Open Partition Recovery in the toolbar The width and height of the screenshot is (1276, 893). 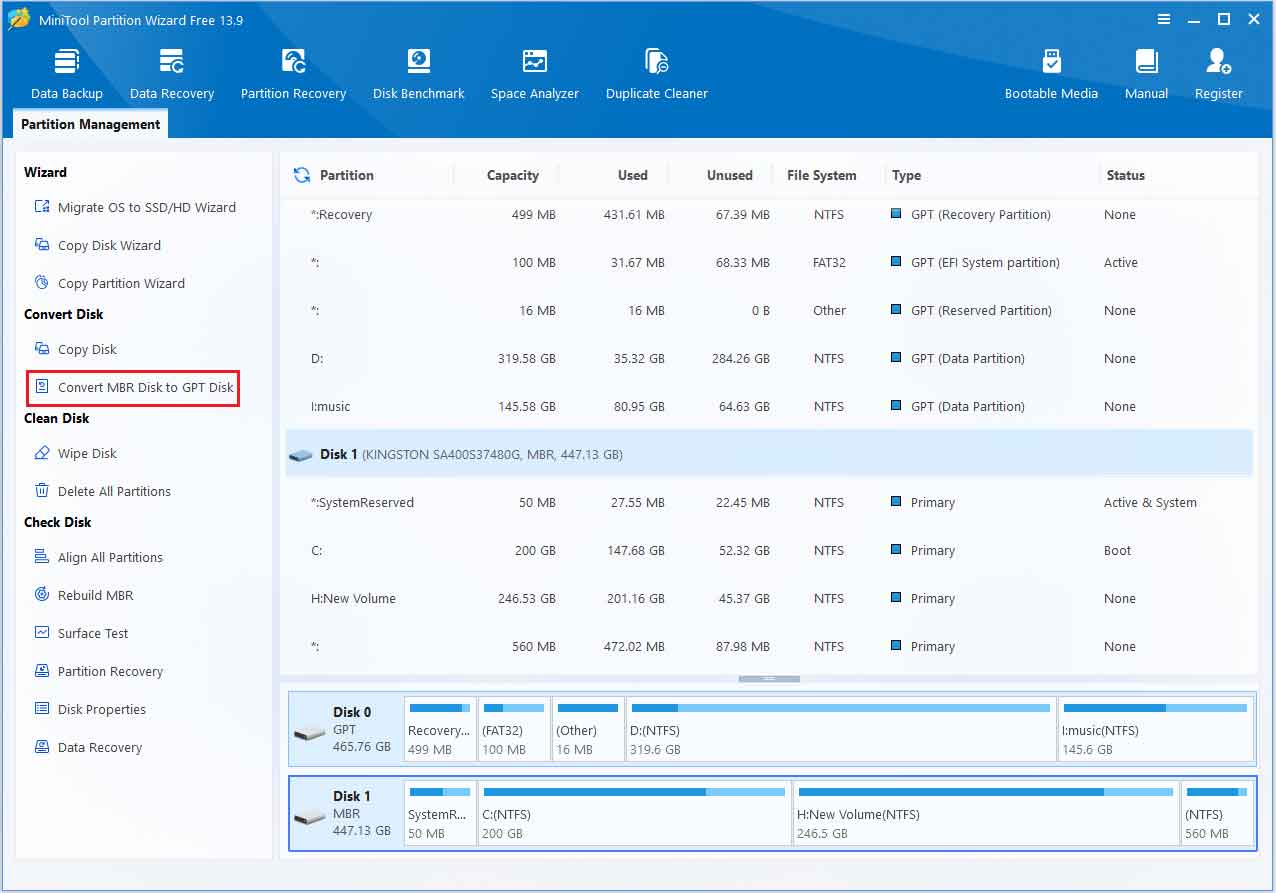(x=293, y=73)
